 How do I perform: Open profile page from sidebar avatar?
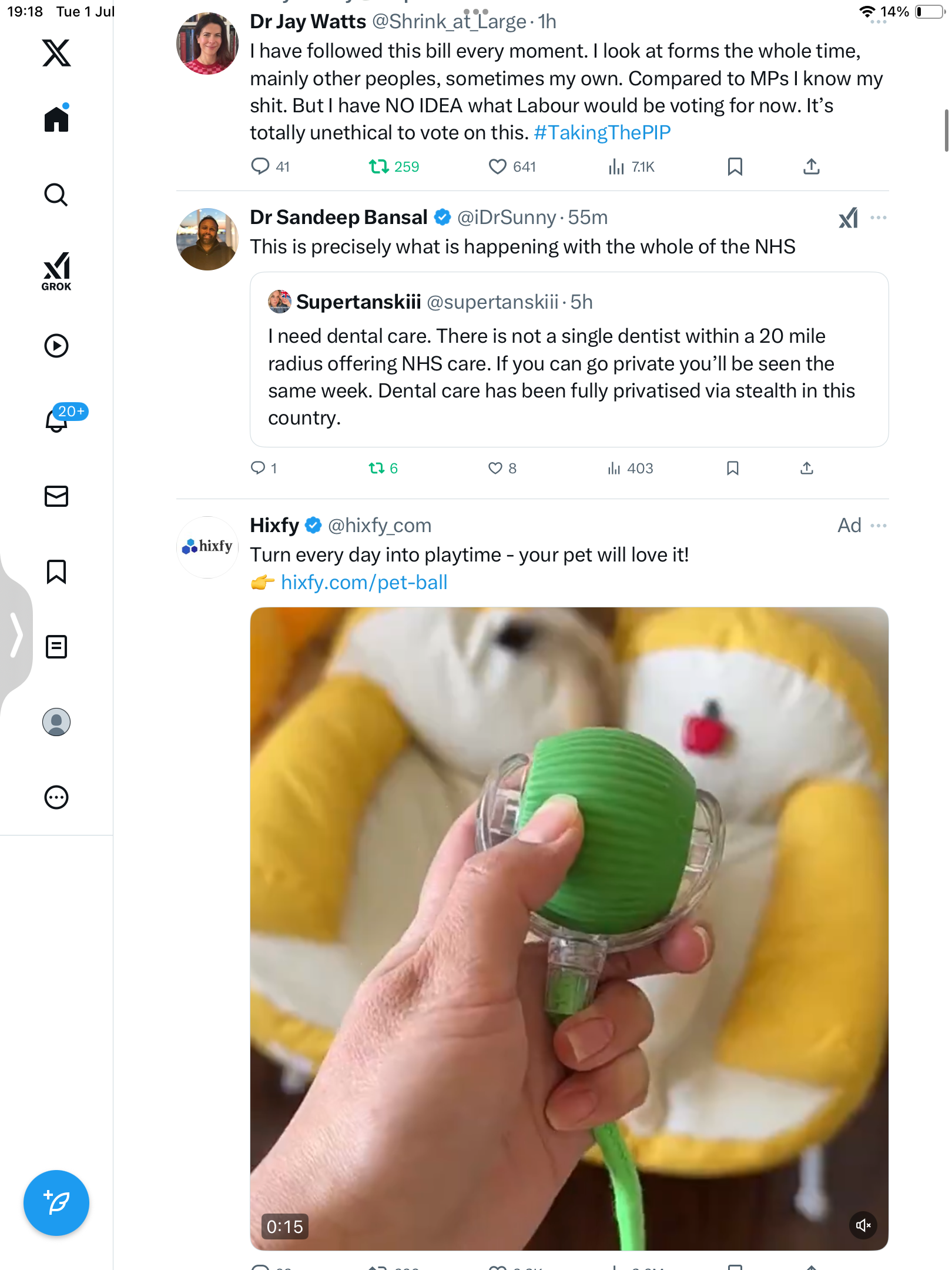click(56, 722)
